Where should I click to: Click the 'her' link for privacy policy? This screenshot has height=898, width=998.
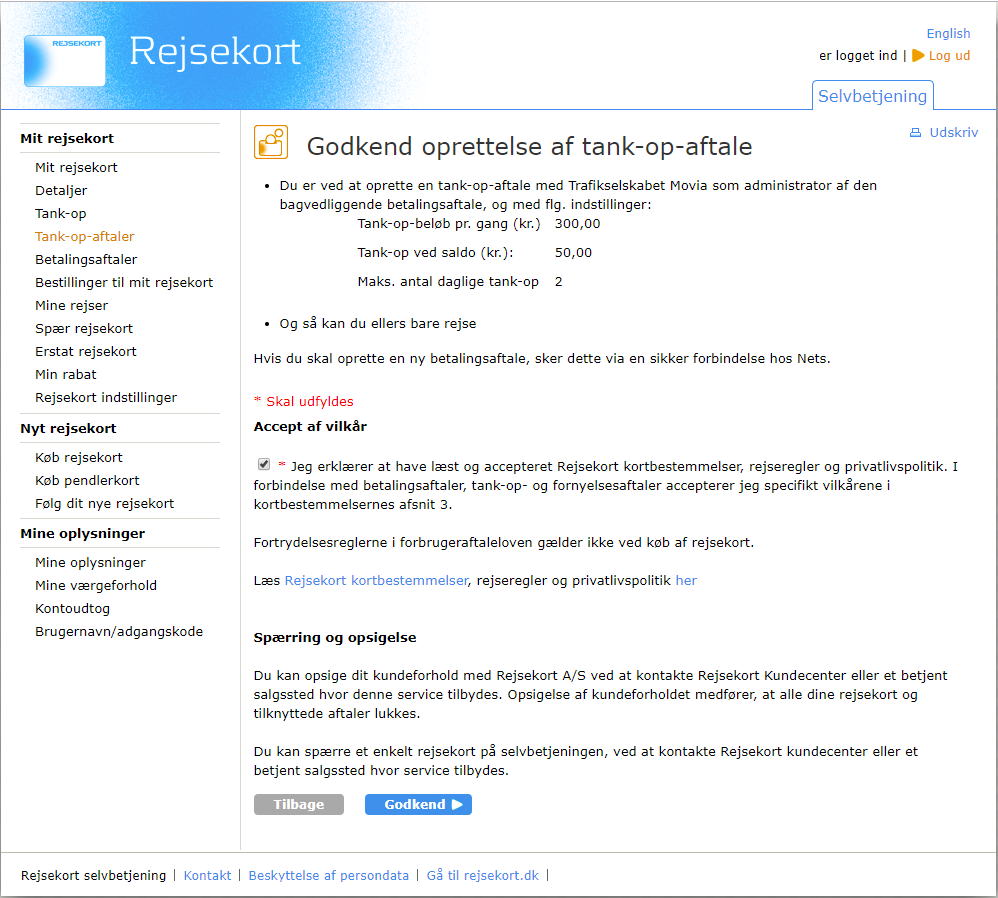pos(686,580)
